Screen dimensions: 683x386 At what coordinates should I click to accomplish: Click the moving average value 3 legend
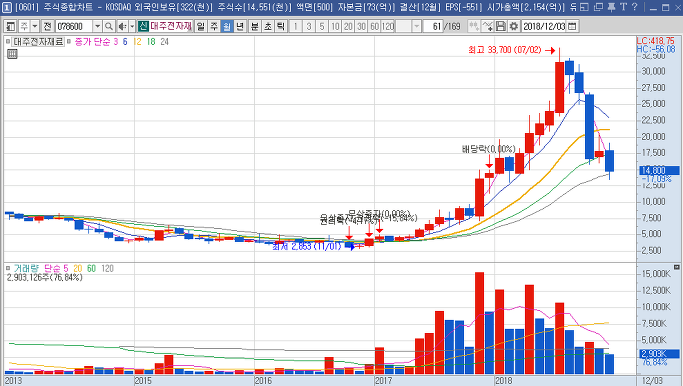(x=116, y=42)
